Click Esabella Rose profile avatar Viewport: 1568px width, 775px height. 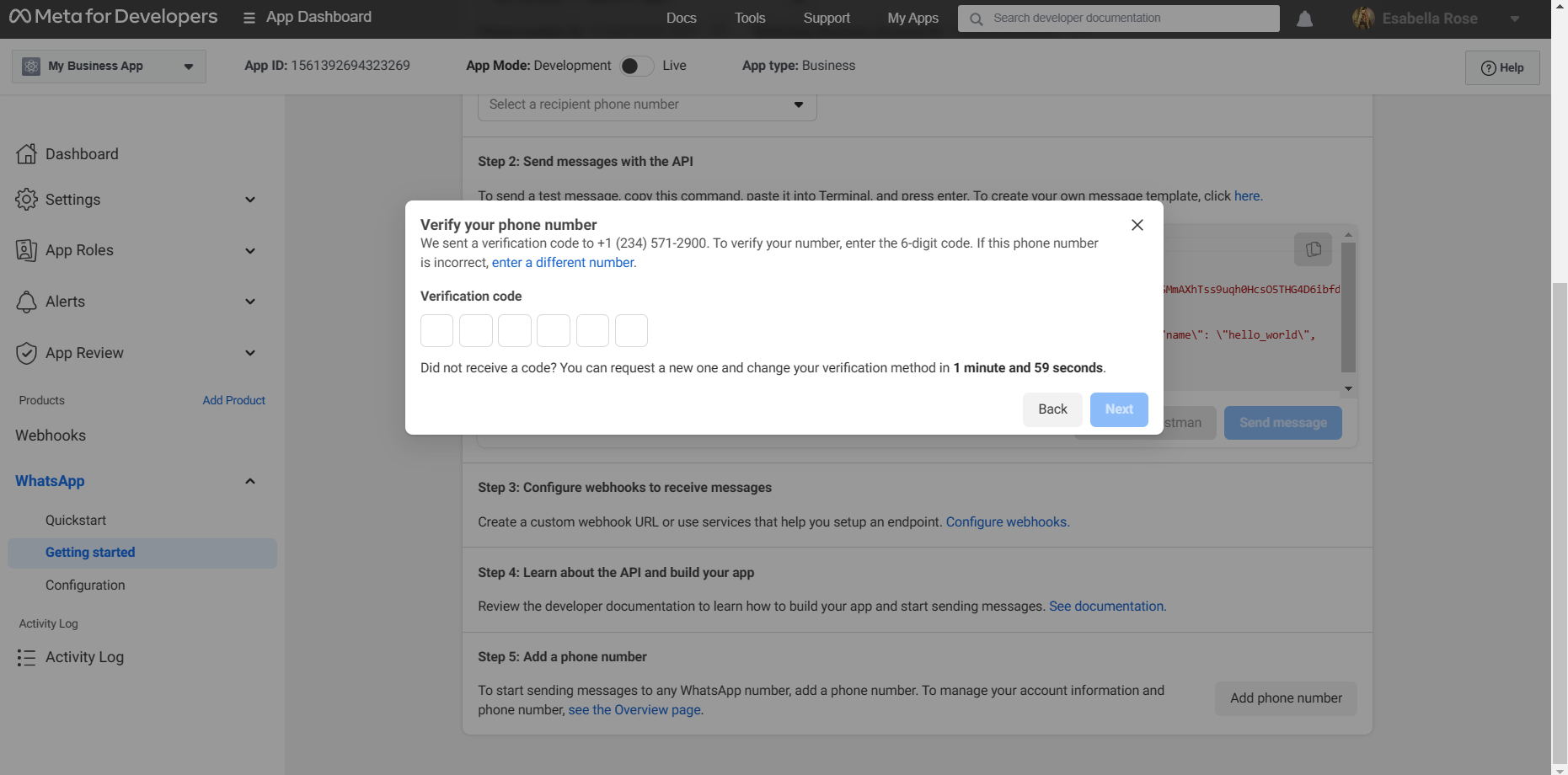coord(1362,19)
